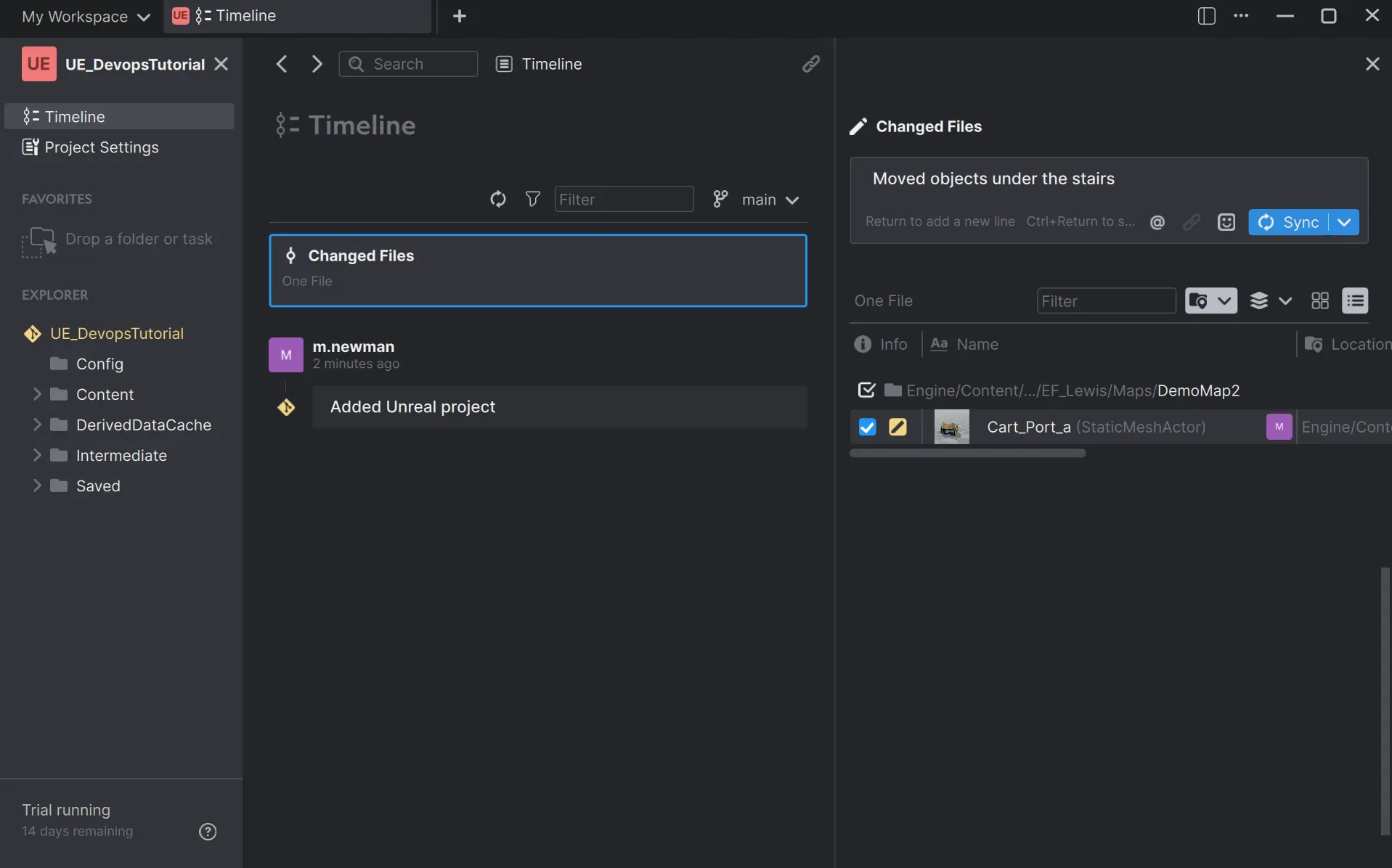Switch to grid view of changed files

tap(1320, 300)
